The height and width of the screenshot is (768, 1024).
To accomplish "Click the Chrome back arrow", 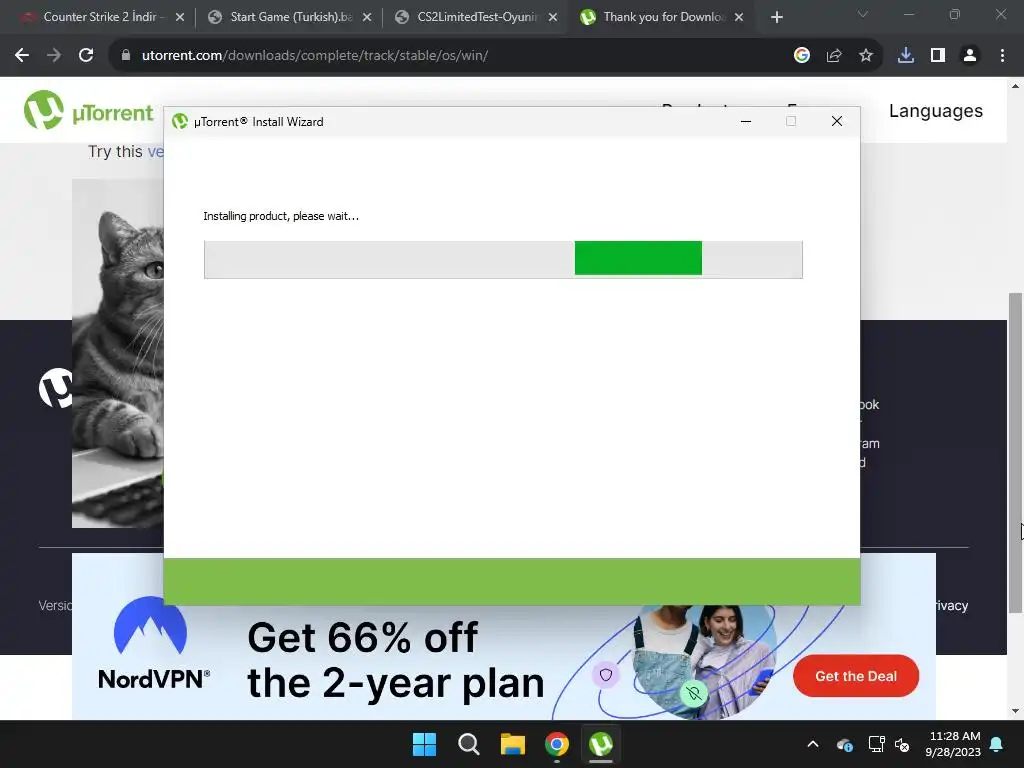I will pos(22,56).
